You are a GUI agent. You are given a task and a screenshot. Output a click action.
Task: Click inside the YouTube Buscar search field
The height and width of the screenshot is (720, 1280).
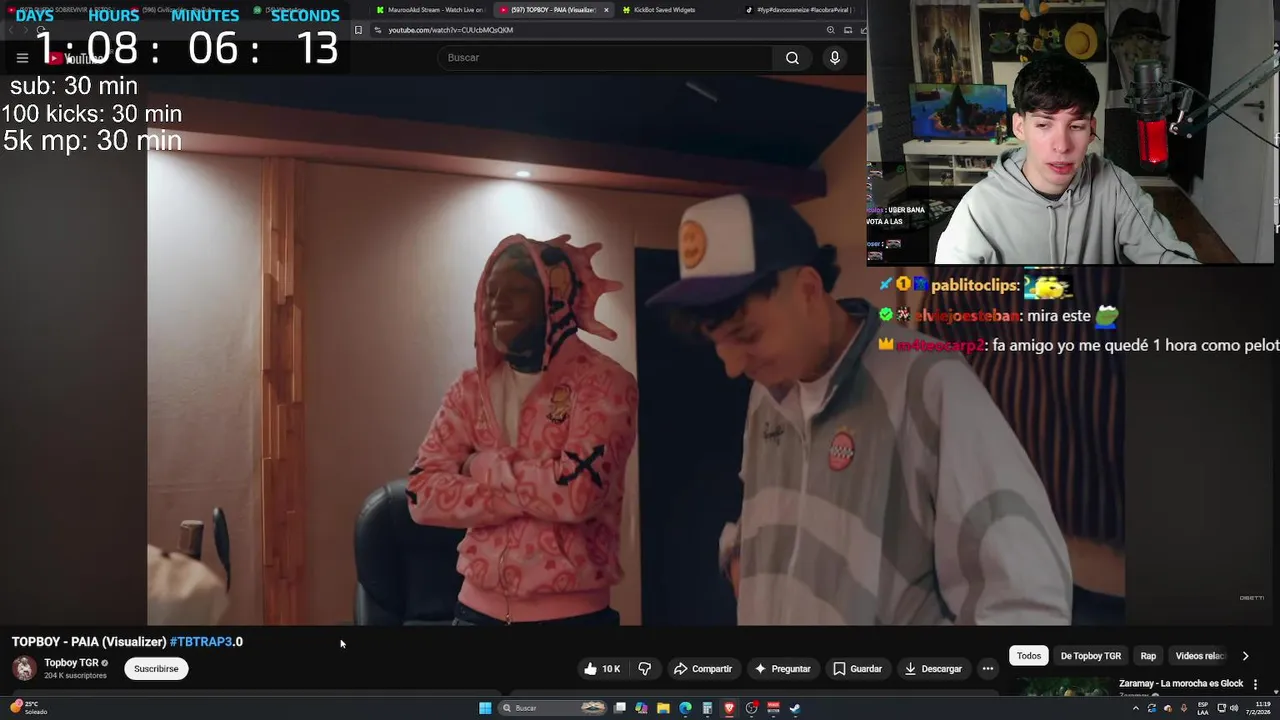pyautogui.click(x=605, y=58)
